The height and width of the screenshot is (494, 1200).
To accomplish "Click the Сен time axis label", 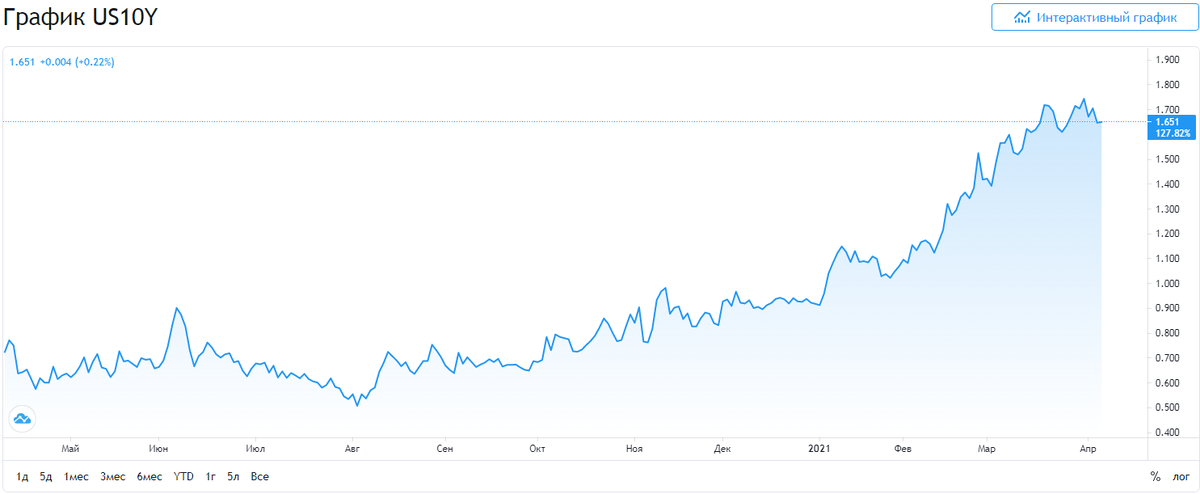I will pyautogui.click(x=445, y=449).
